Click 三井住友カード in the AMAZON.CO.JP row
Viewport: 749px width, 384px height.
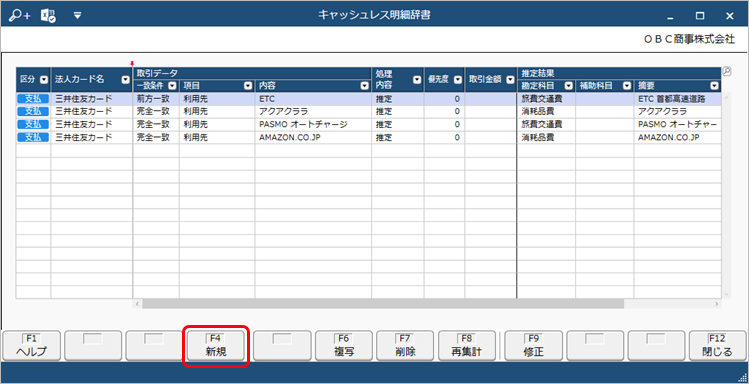(x=91, y=138)
